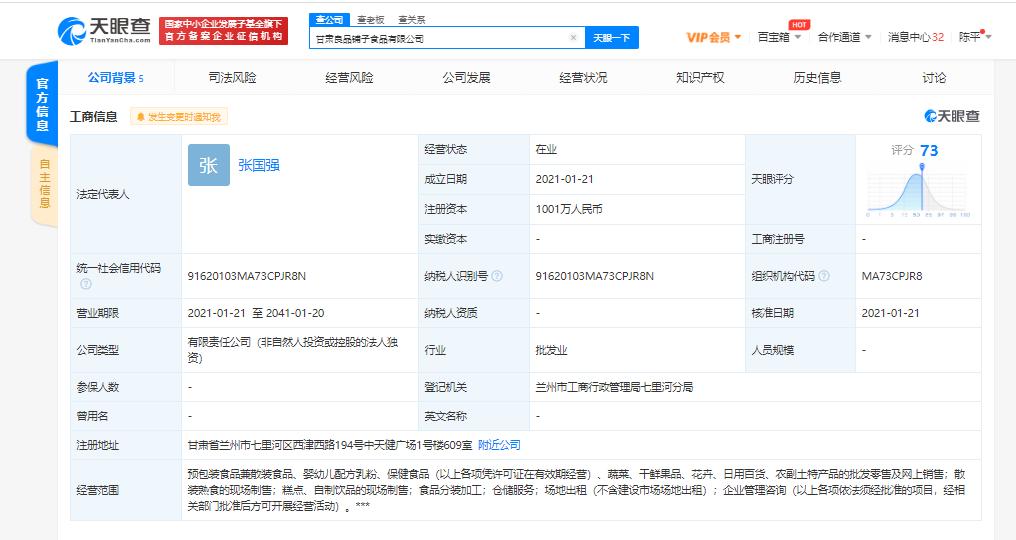This screenshot has width=1016, height=540.
Task: Select the 查老板 search tab
Action: pos(371,20)
